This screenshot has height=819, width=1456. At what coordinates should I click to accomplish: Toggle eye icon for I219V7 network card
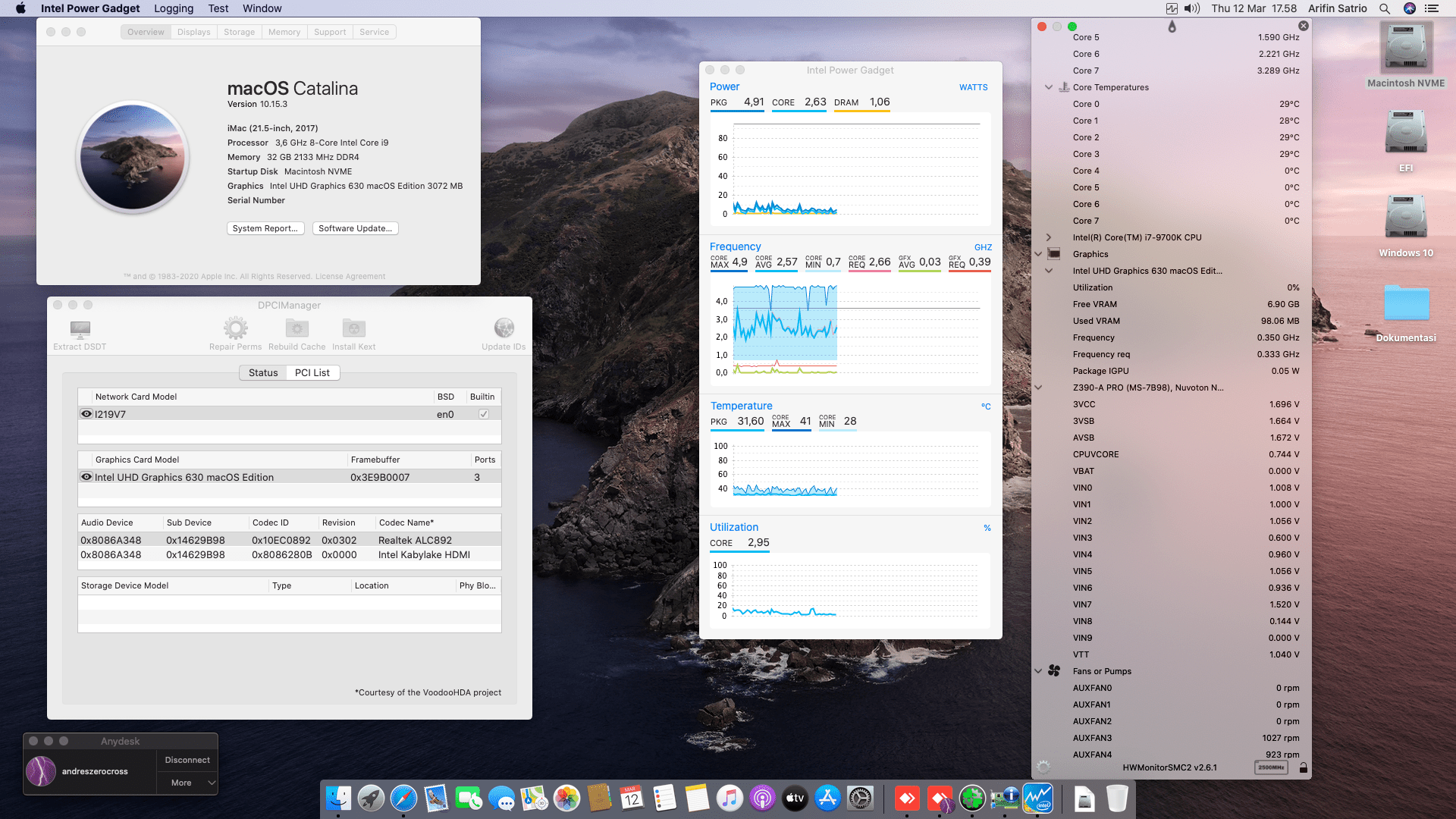tap(86, 414)
